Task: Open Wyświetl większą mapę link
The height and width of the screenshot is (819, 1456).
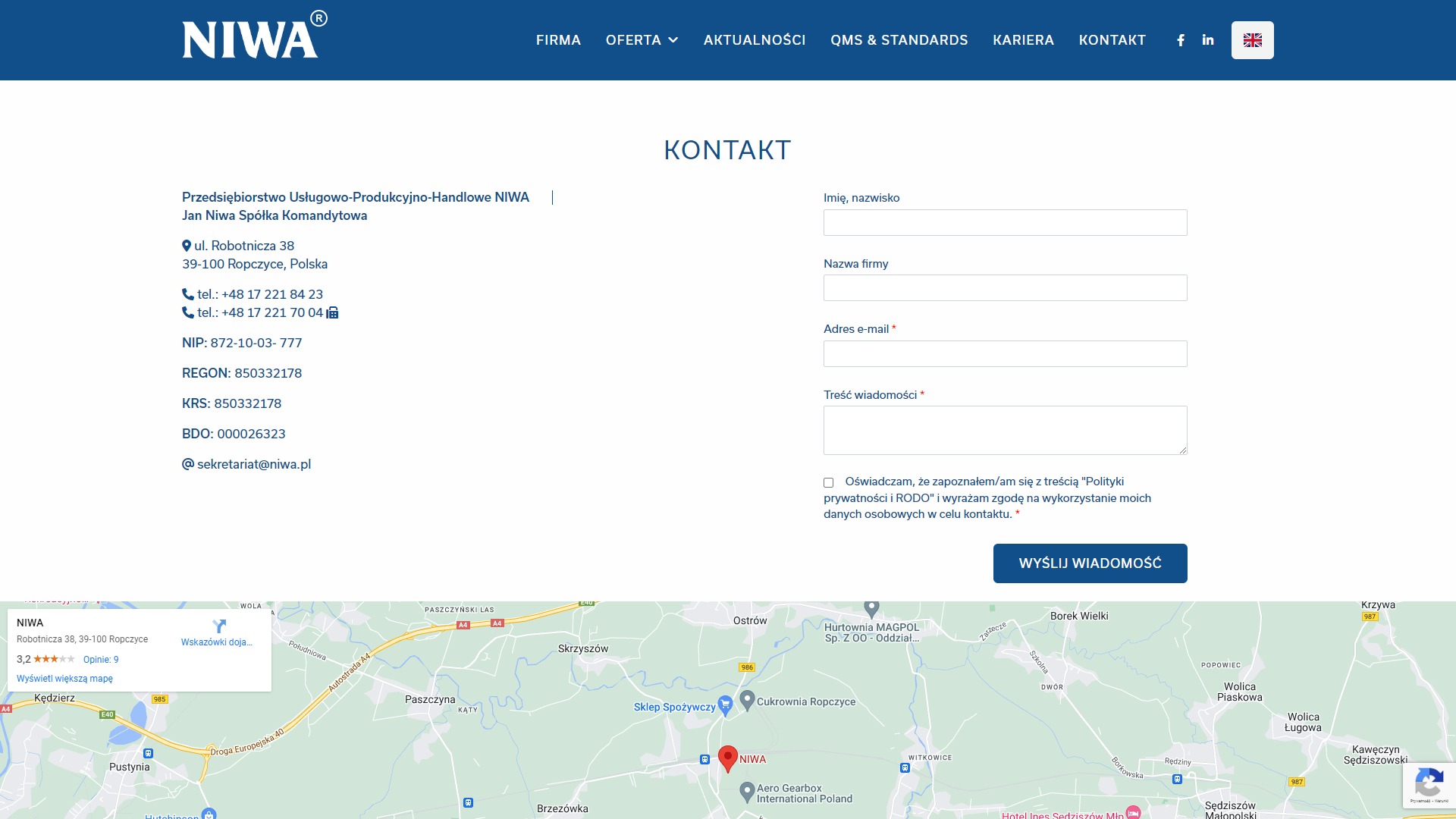Action: click(64, 679)
